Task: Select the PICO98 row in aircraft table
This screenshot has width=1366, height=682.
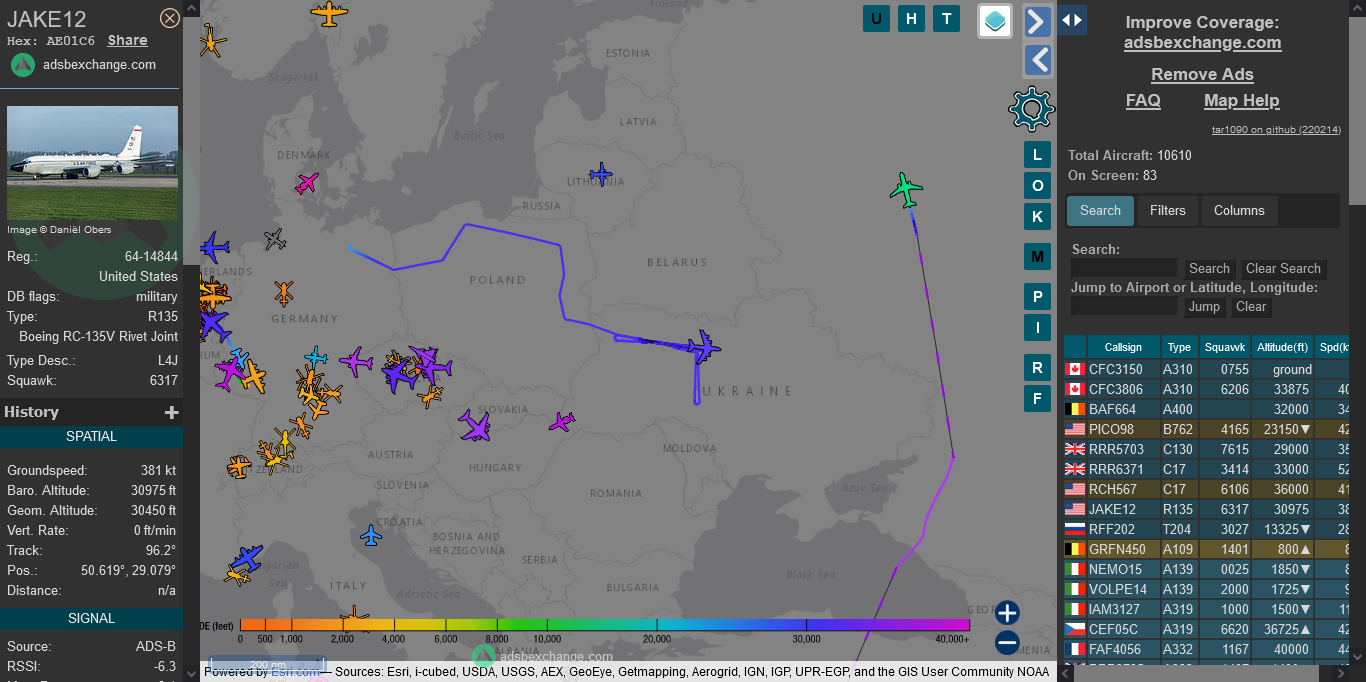Action: coord(1207,430)
